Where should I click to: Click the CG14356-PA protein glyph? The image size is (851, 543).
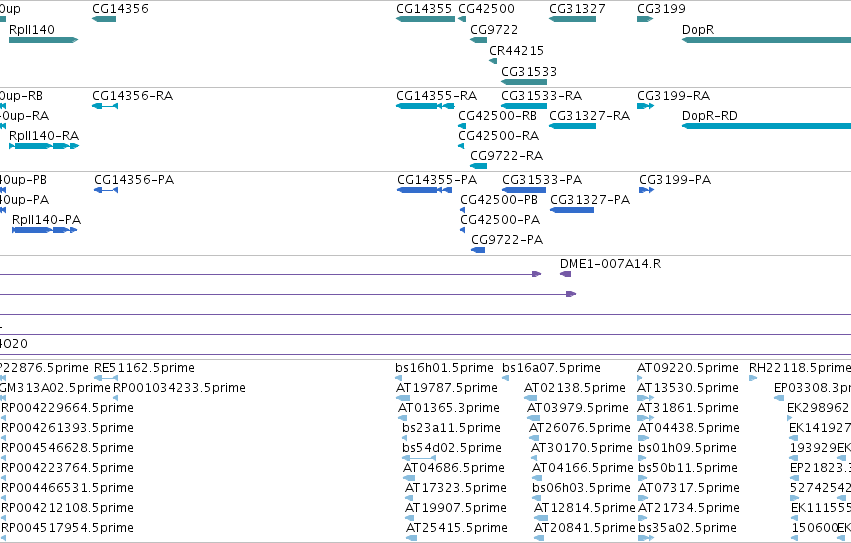(x=106, y=190)
